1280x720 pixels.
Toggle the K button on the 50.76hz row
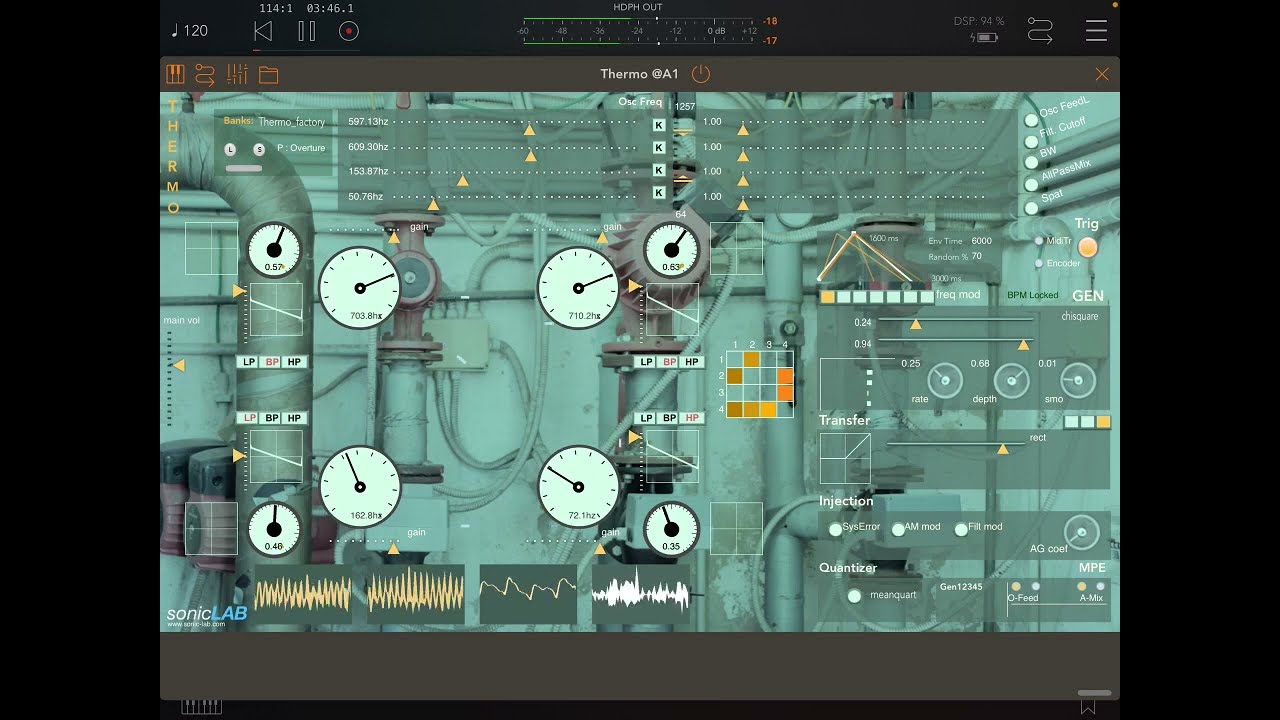(659, 194)
